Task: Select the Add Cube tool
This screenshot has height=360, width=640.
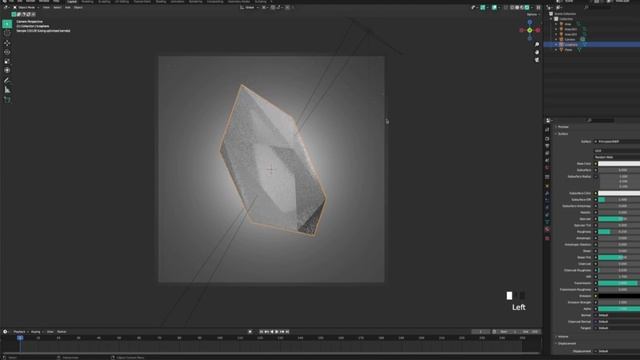Action: pos(7,100)
